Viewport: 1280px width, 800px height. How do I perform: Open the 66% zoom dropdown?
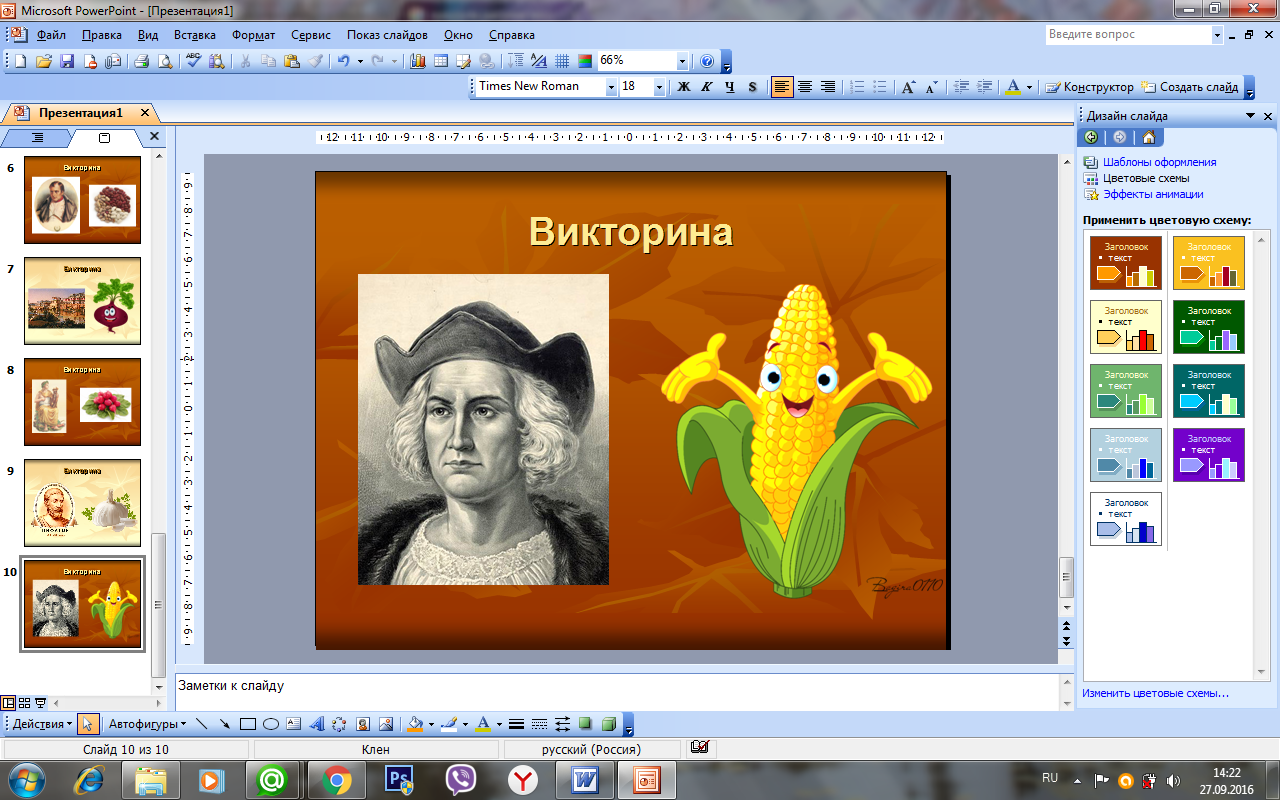coord(683,61)
